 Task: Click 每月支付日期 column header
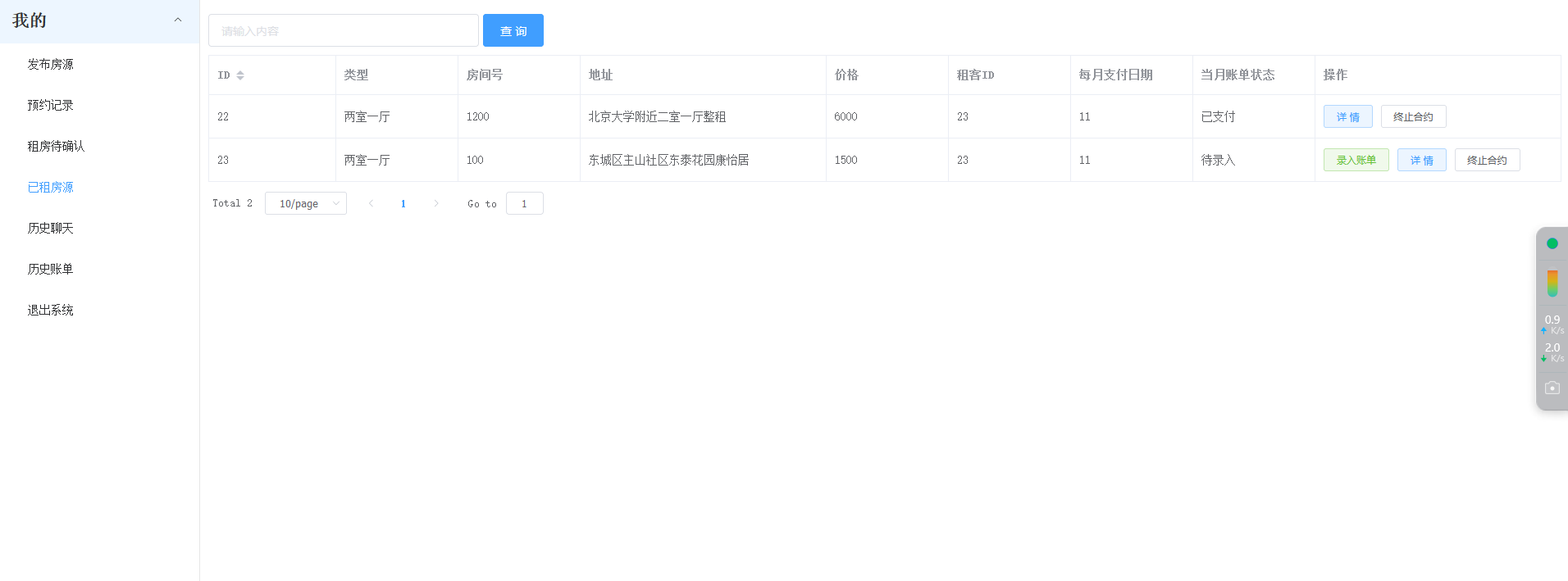click(1115, 75)
